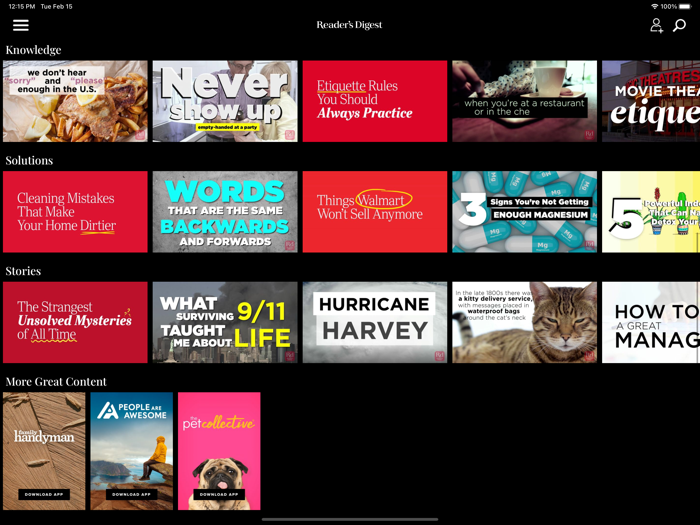This screenshot has height=525, width=700.
Task: Open the 5 powerful indoor plants video
Action: (651, 212)
